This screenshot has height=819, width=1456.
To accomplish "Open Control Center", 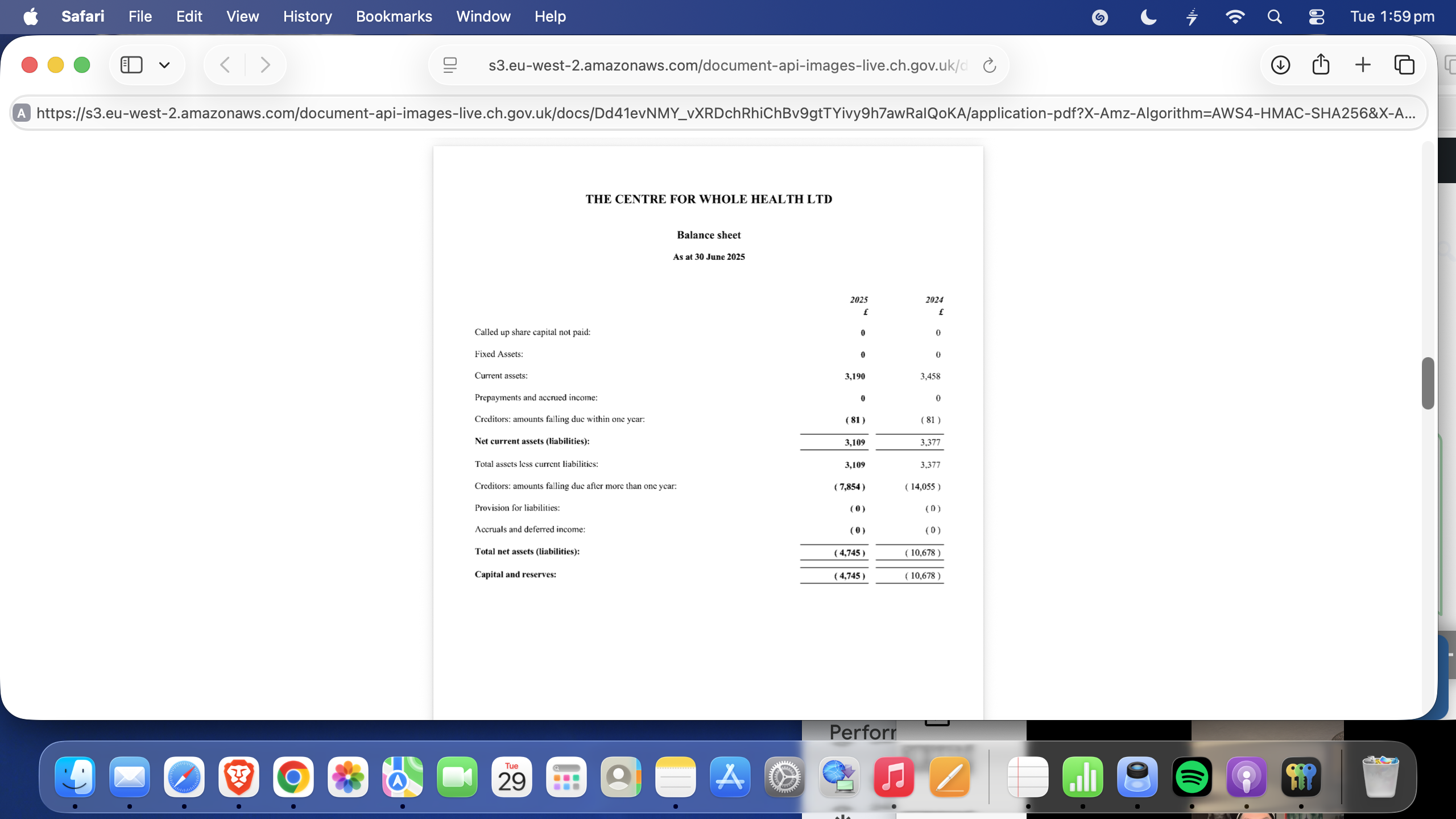I will 1317,17.
